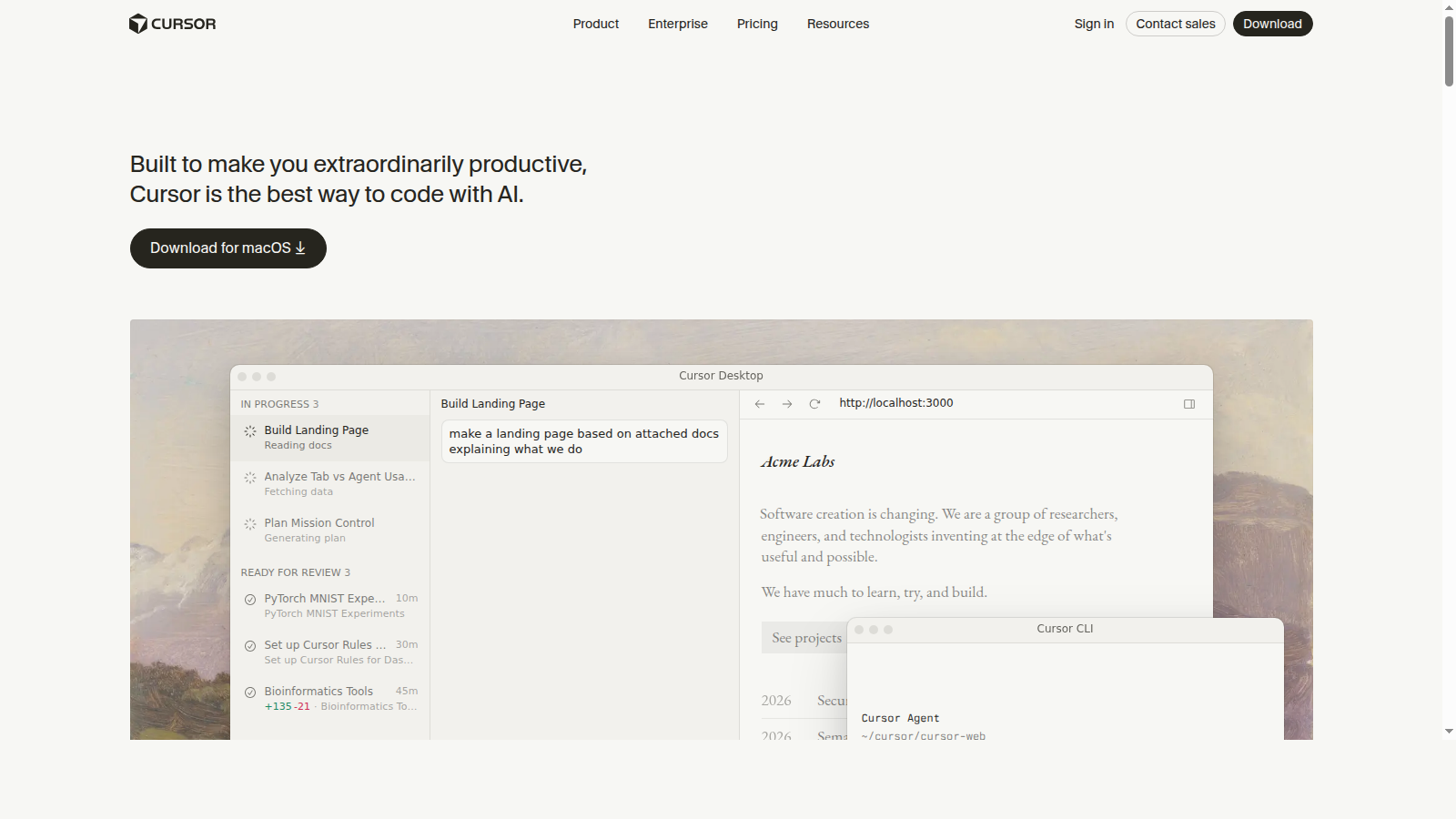Click the Build Landing Page chat title
Screen dimensions: 1456x819
(493, 404)
